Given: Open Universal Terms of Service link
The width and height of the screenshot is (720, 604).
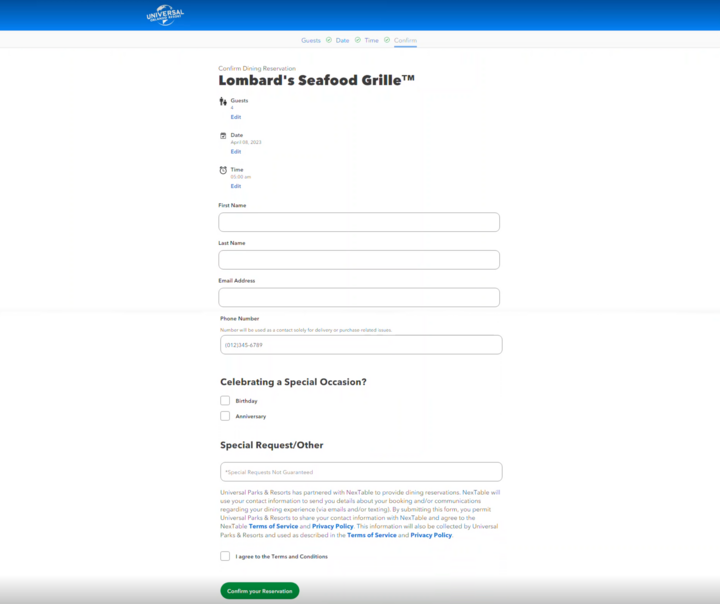Looking at the screenshot, I should pyautogui.click(x=372, y=535).
